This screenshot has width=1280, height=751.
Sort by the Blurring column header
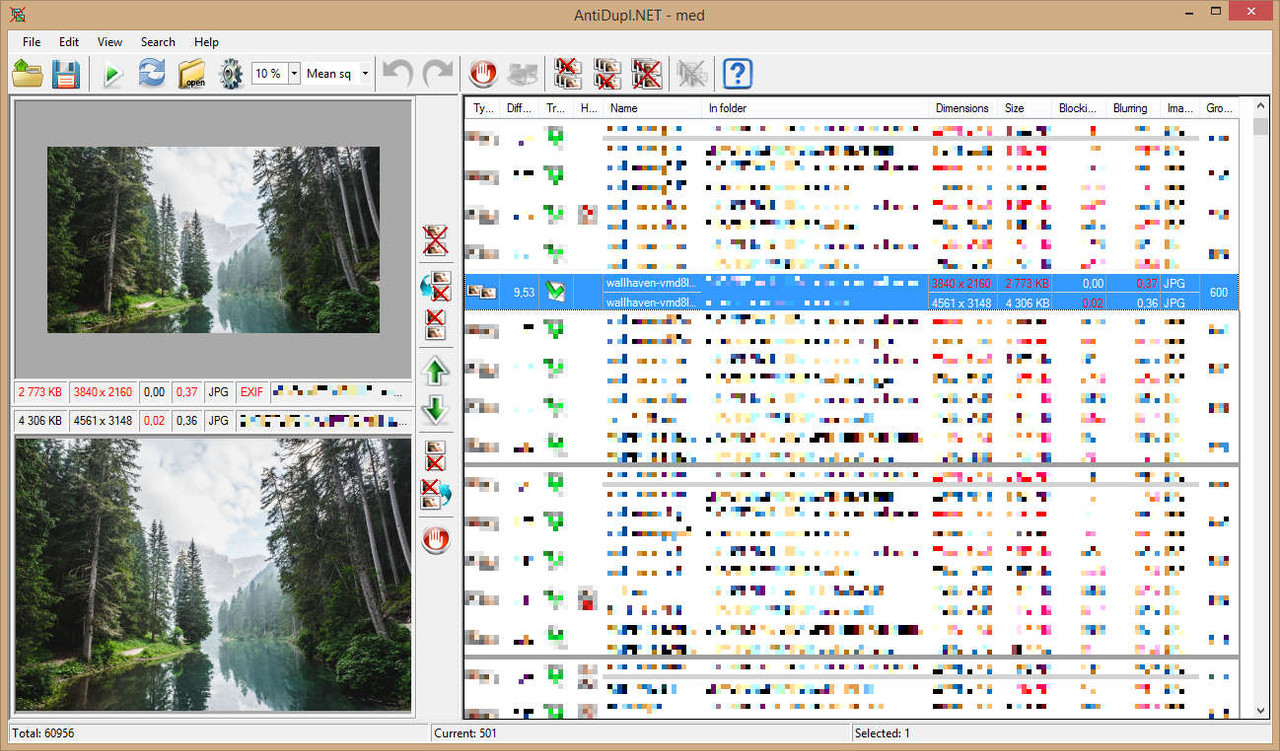point(1134,108)
